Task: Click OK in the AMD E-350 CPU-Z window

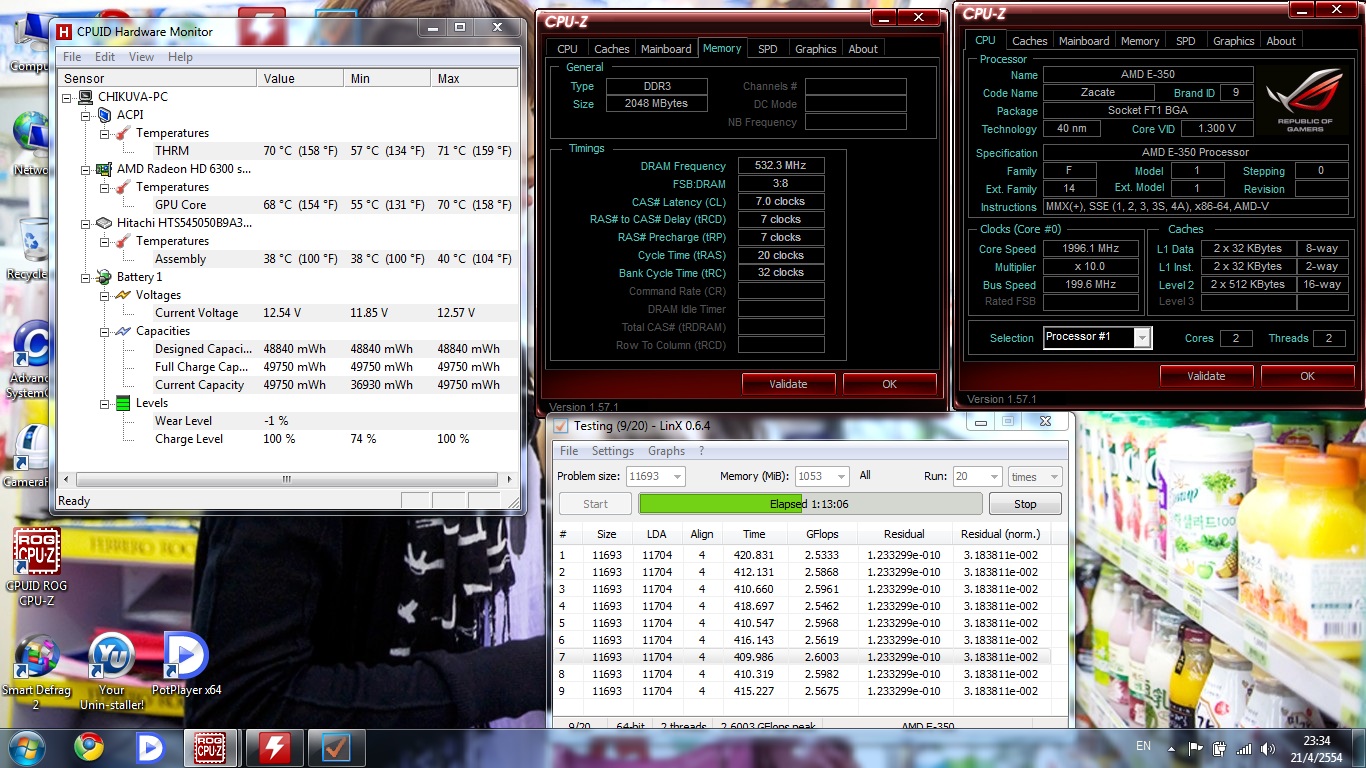Action: (1307, 376)
